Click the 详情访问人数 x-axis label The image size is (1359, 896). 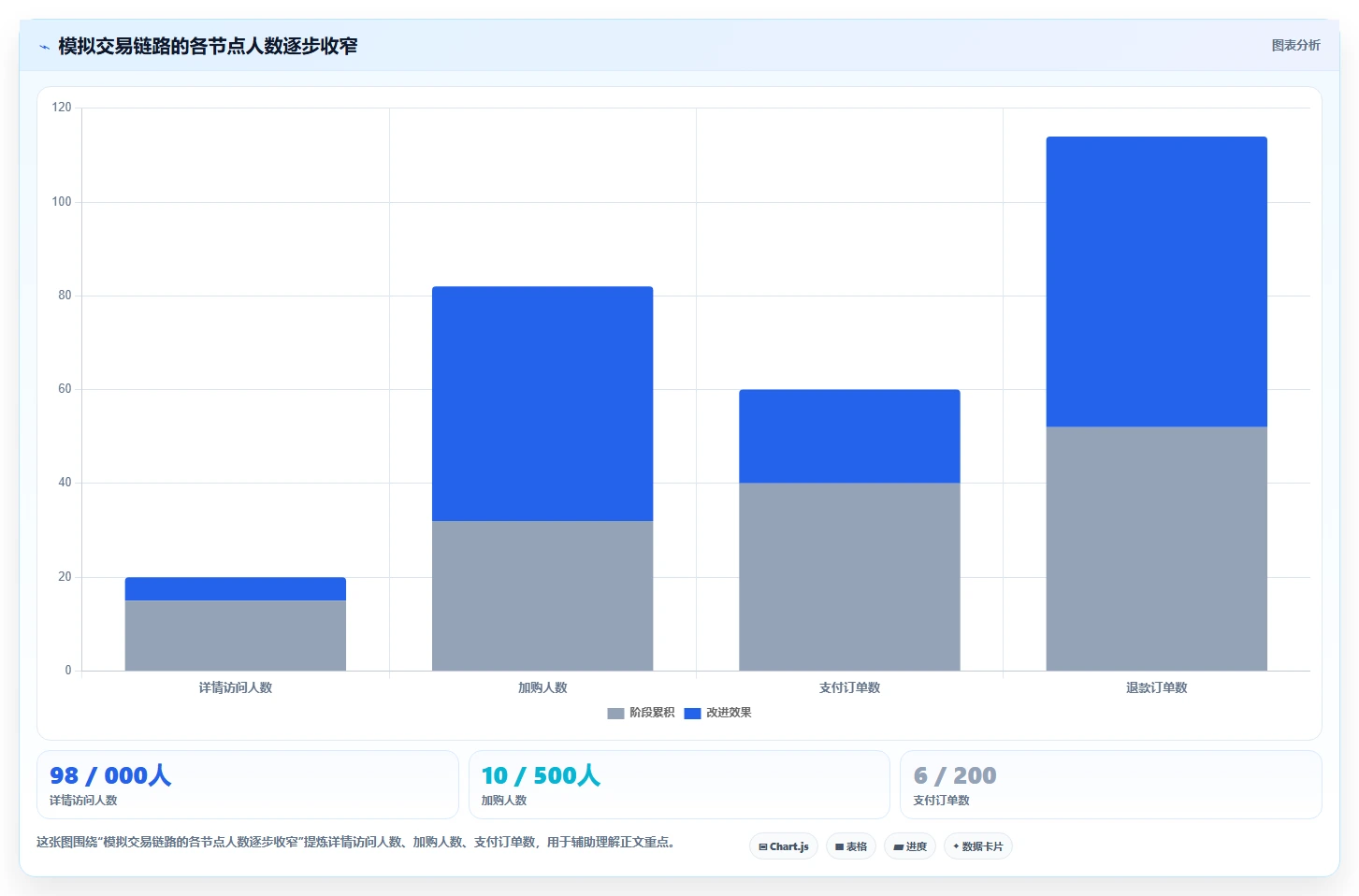point(236,687)
